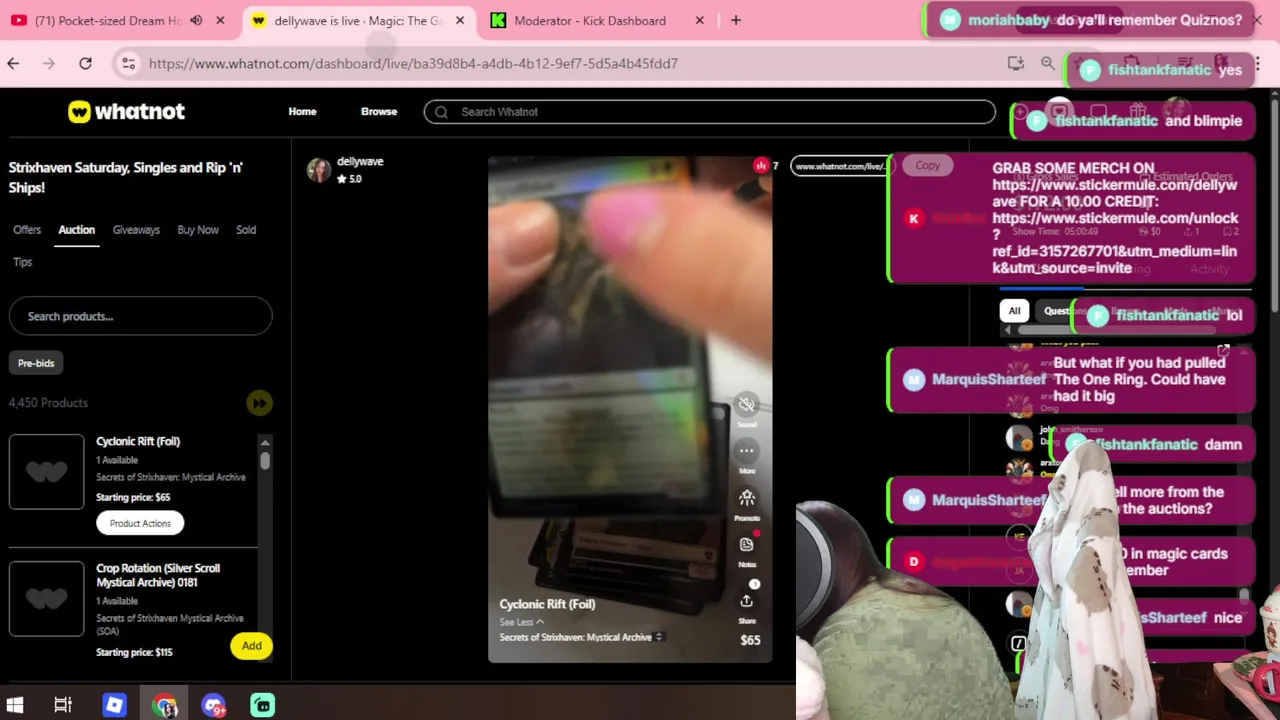Click the yellow Add button
The image size is (1280, 720).
tap(251, 646)
